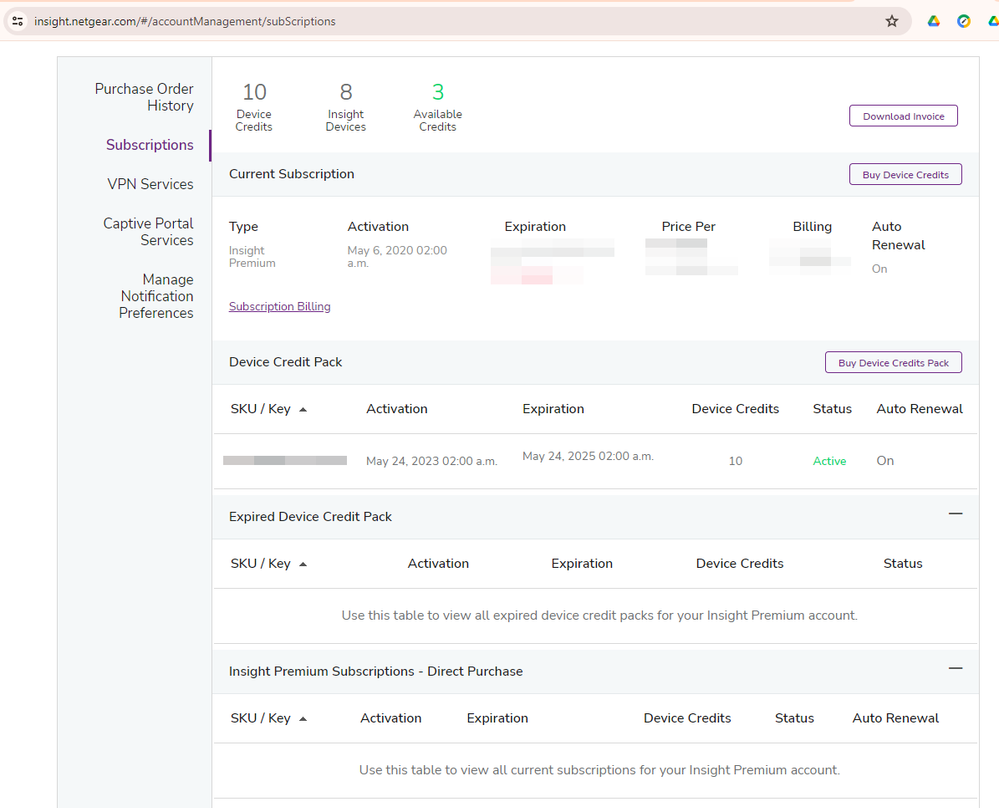Sort Device Credit Pack by SKU / Key arrow
Screen dimensions: 999x808
303,410
